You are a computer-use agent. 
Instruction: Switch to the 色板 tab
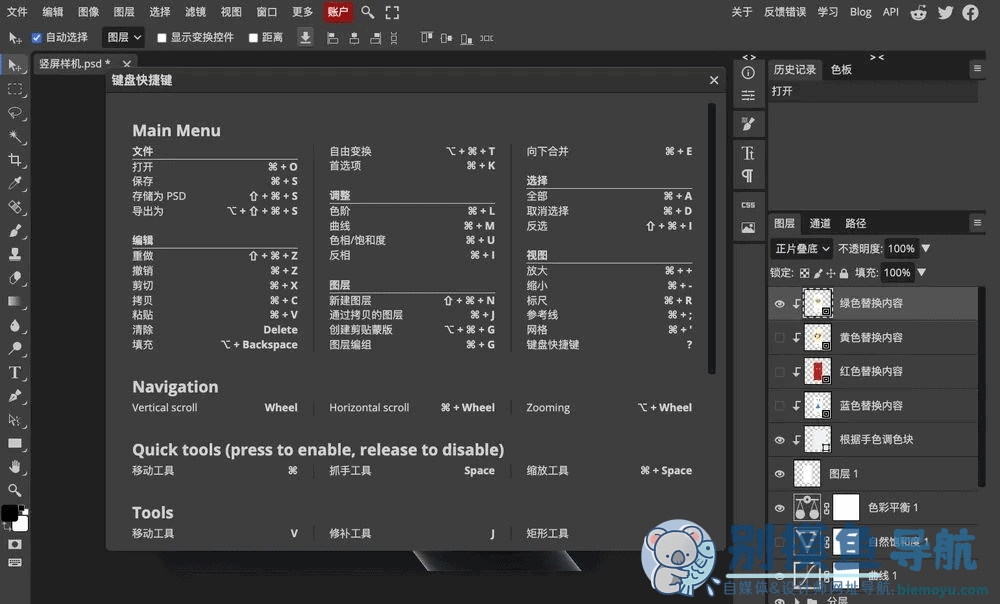tap(841, 70)
